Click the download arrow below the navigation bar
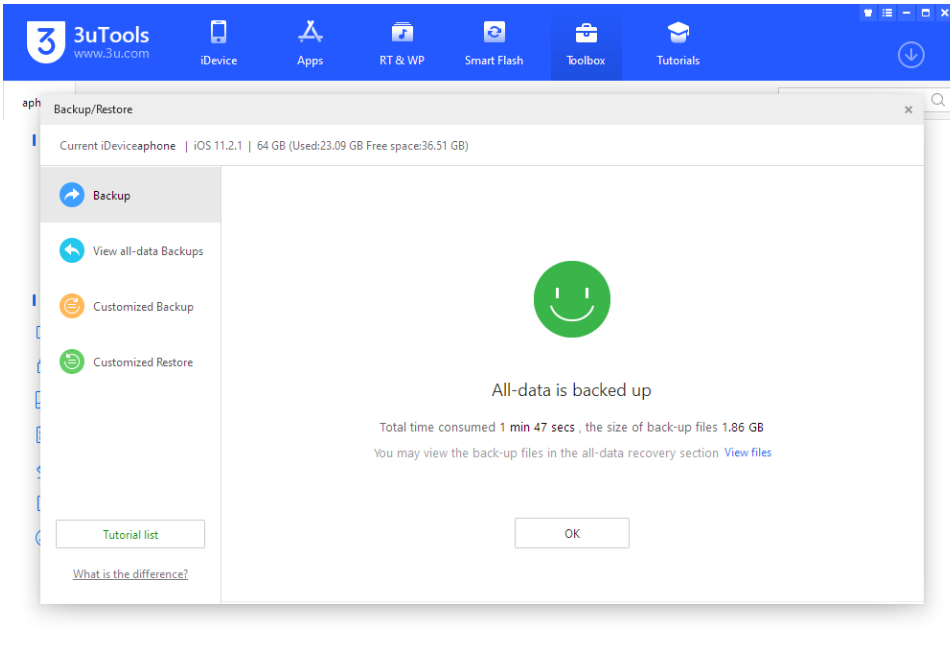Viewport: 950px width, 658px height. tap(910, 55)
